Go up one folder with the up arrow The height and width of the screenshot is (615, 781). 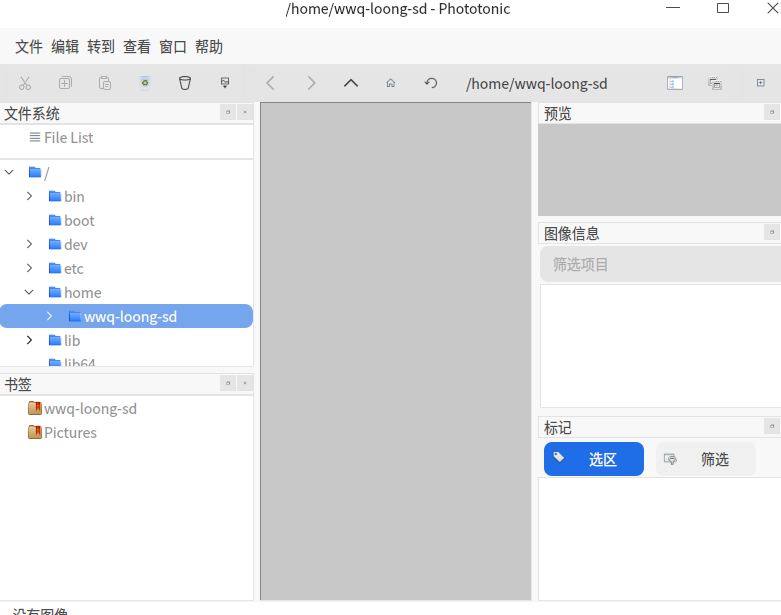[x=351, y=83]
